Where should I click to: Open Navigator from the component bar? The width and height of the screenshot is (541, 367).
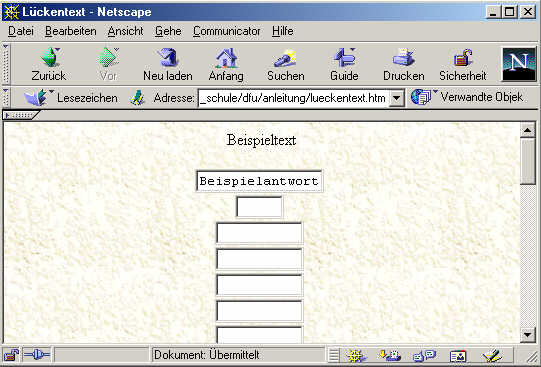tap(355, 356)
